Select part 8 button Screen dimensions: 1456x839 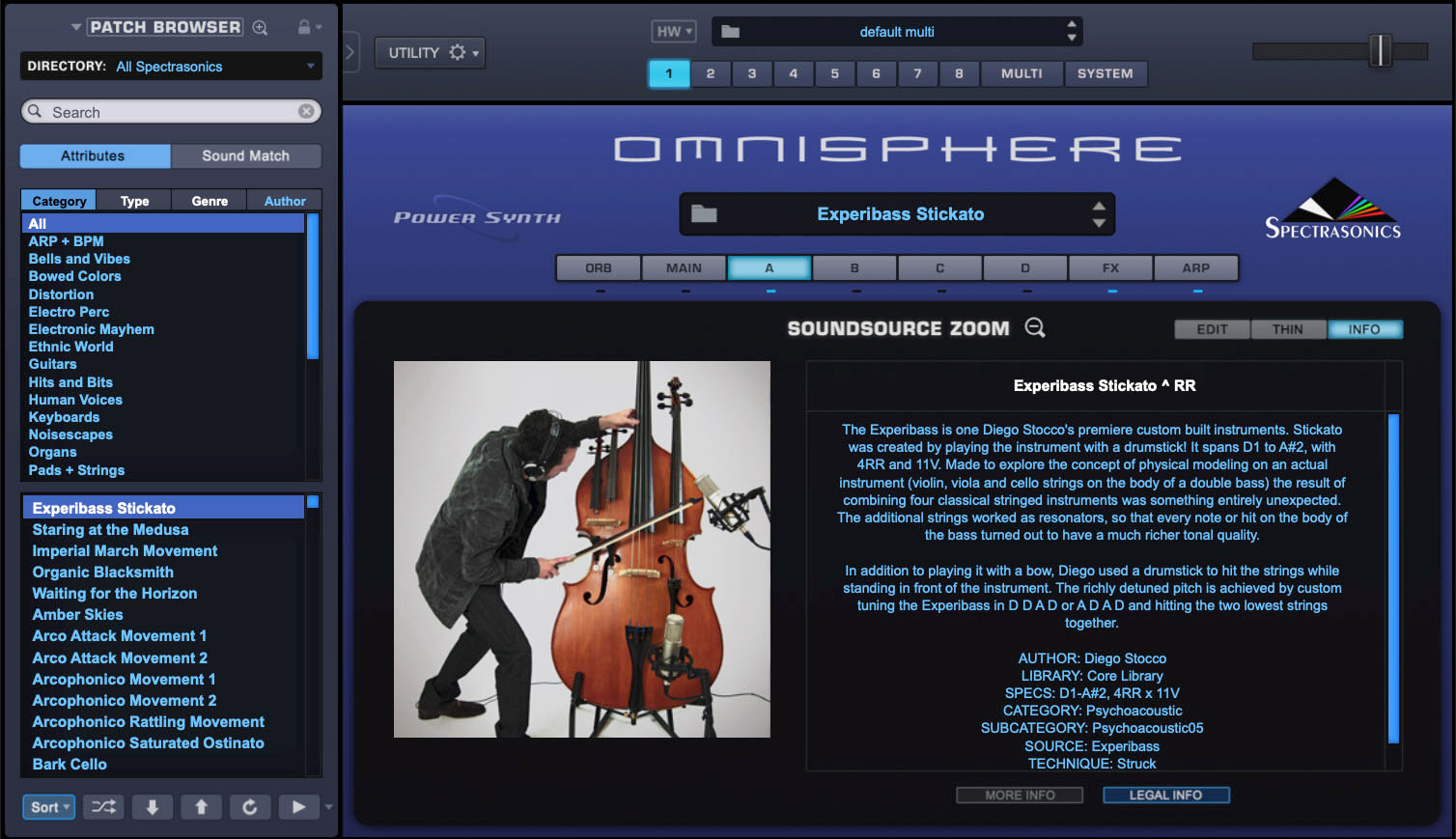click(x=959, y=73)
